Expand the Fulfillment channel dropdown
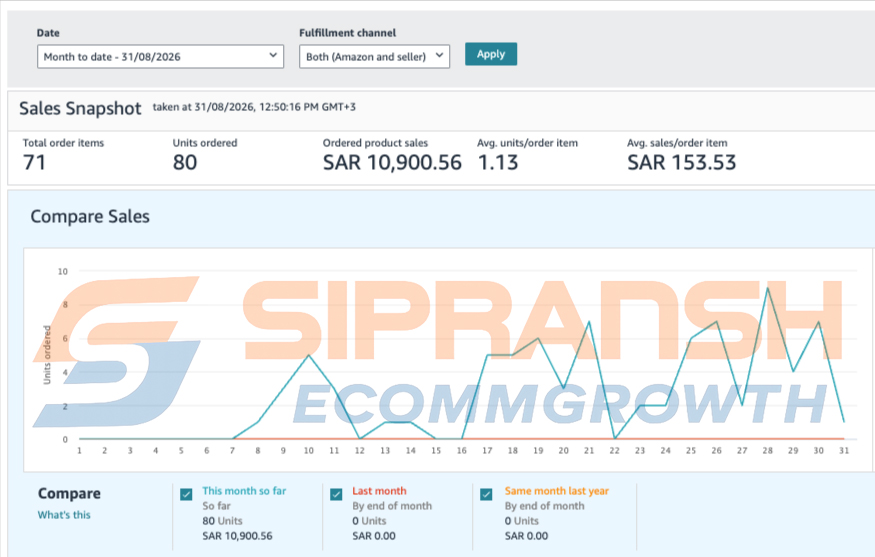 tap(374, 56)
